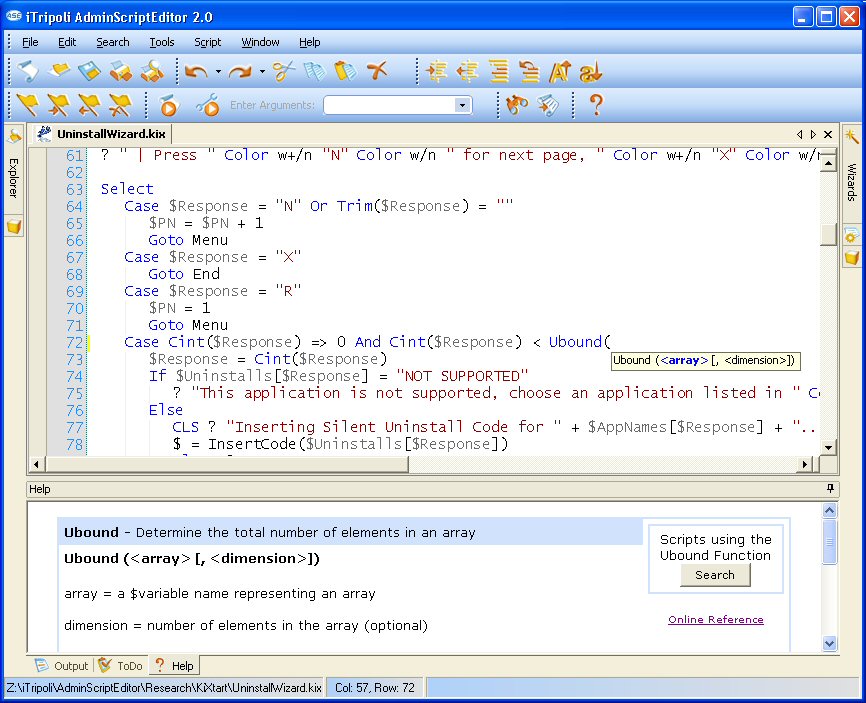This screenshot has width=866, height=703.
Task: Click the gear document icon under Wizards
Action: tap(851, 236)
